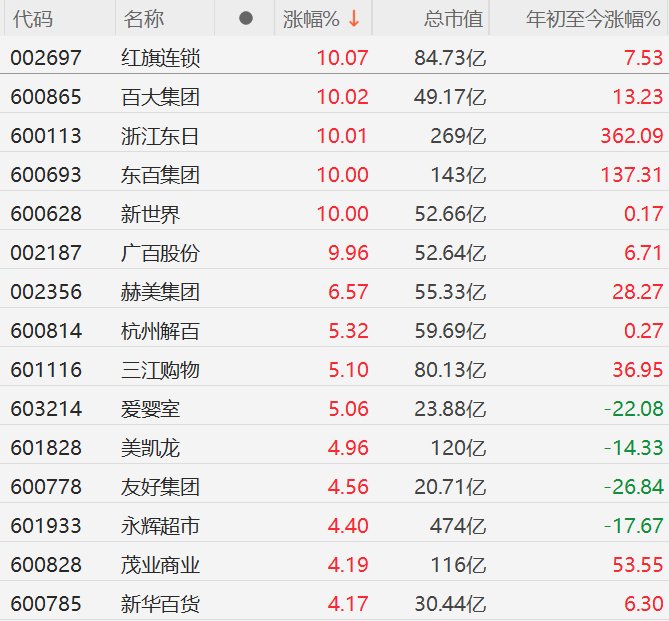Select stock code 601933
The image size is (669, 621).
[46, 526]
